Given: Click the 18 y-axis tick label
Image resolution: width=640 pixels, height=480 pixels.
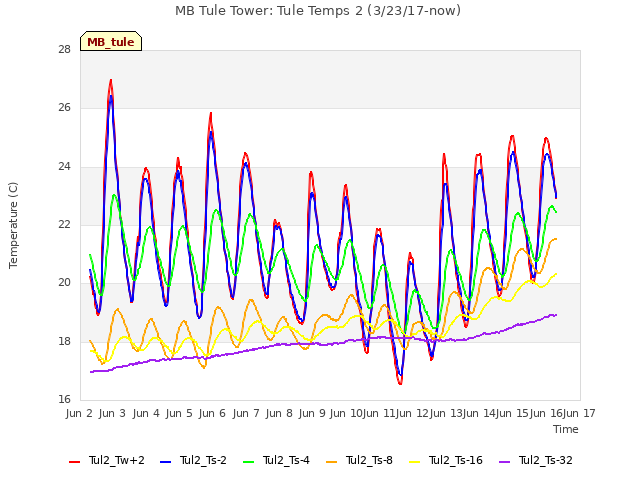Looking at the screenshot, I should click(64, 341).
